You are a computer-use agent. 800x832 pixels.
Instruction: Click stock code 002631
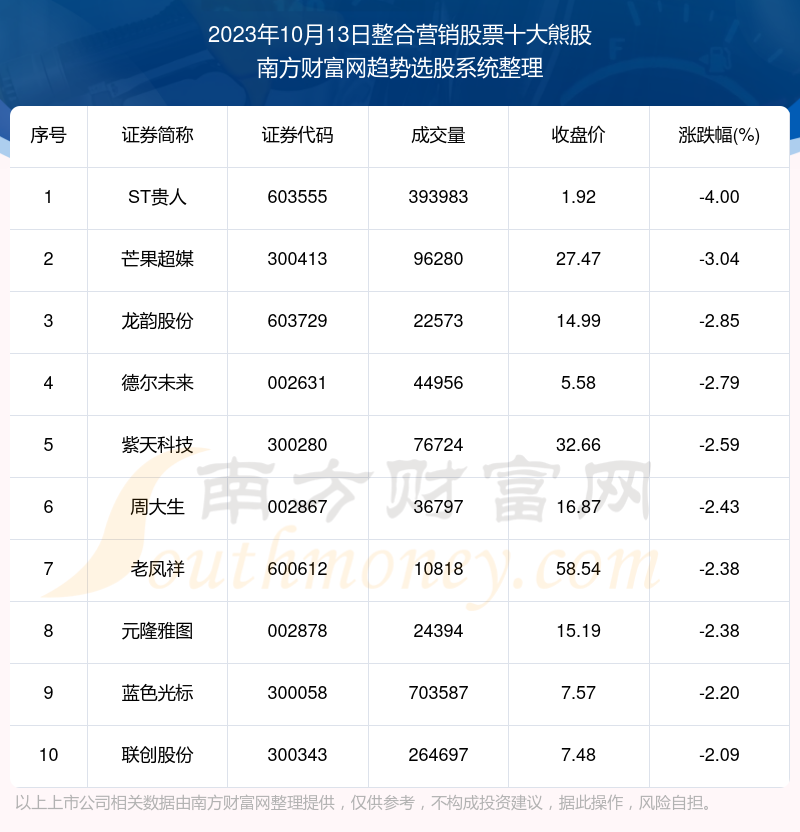click(x=298, y=383)
